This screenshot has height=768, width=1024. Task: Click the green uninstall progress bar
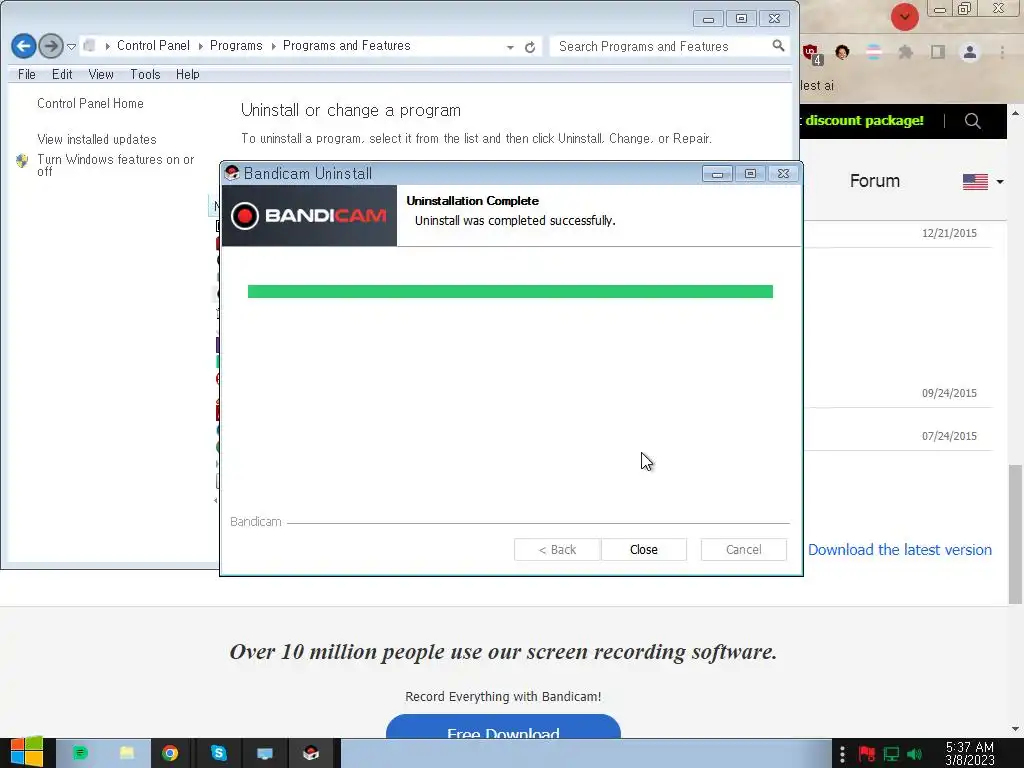pyautogui.click(x=510, y=291)
